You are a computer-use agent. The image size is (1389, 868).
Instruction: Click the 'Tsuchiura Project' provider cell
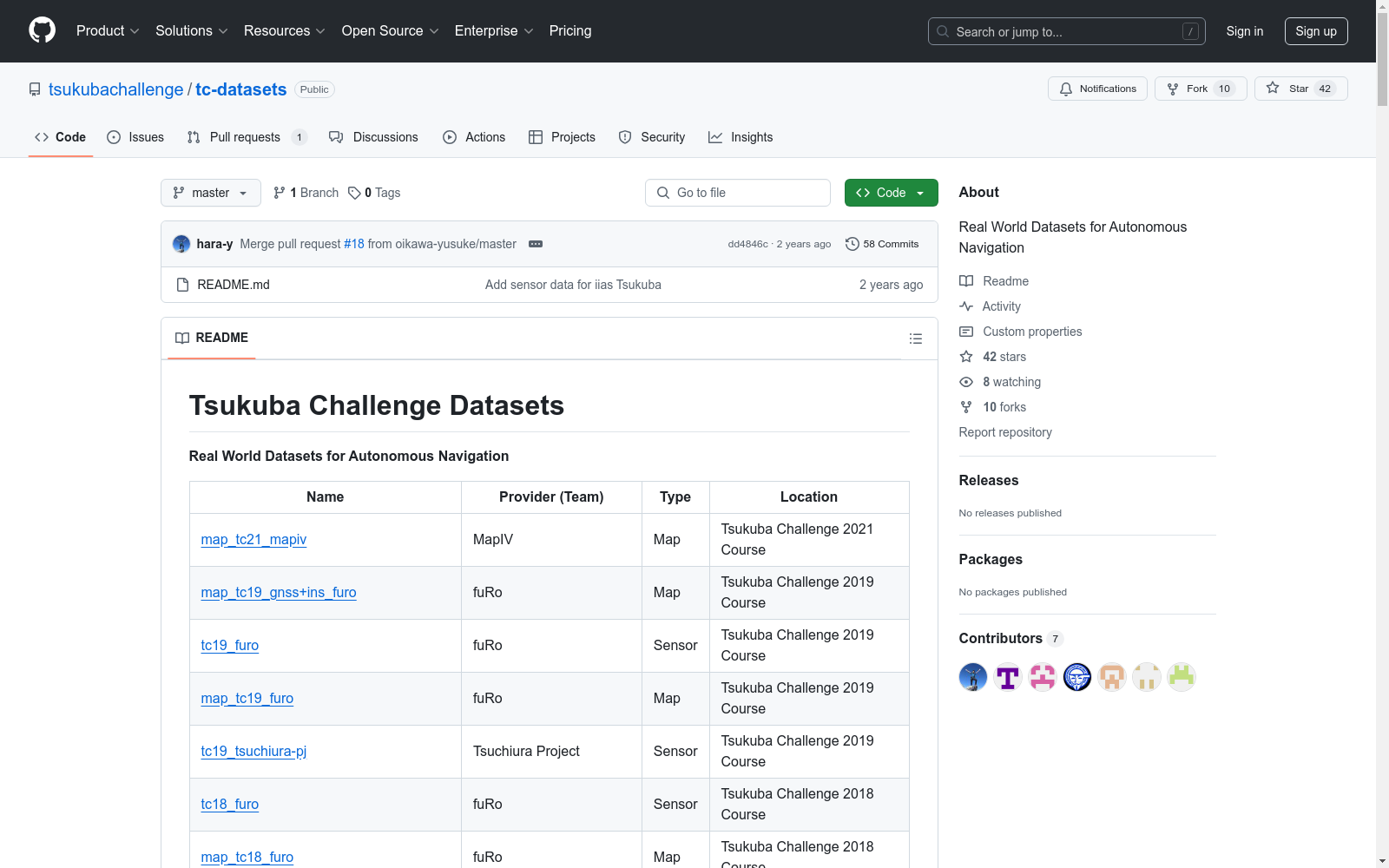pos(551,752)
